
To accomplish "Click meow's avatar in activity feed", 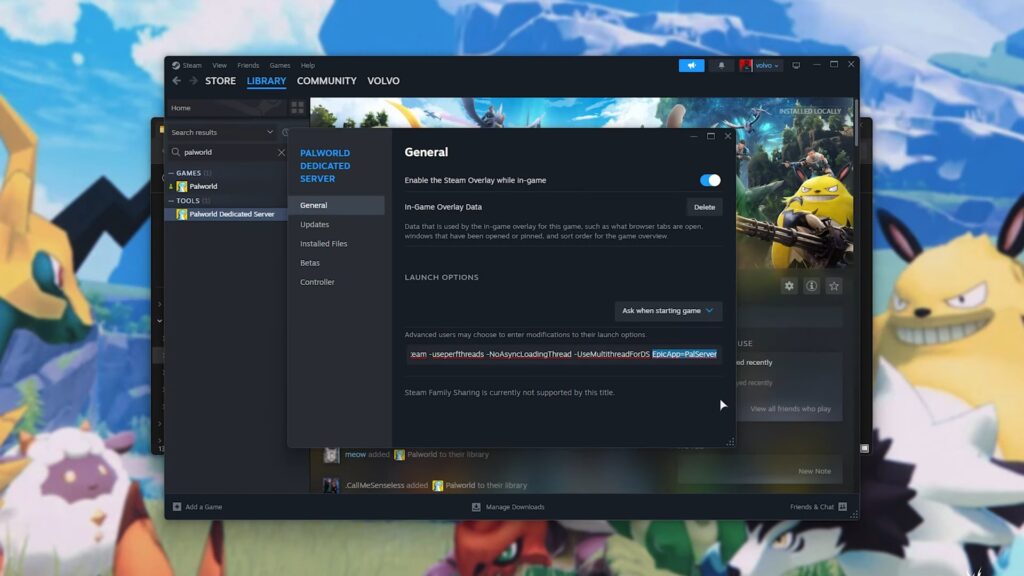I will point(332,455).
